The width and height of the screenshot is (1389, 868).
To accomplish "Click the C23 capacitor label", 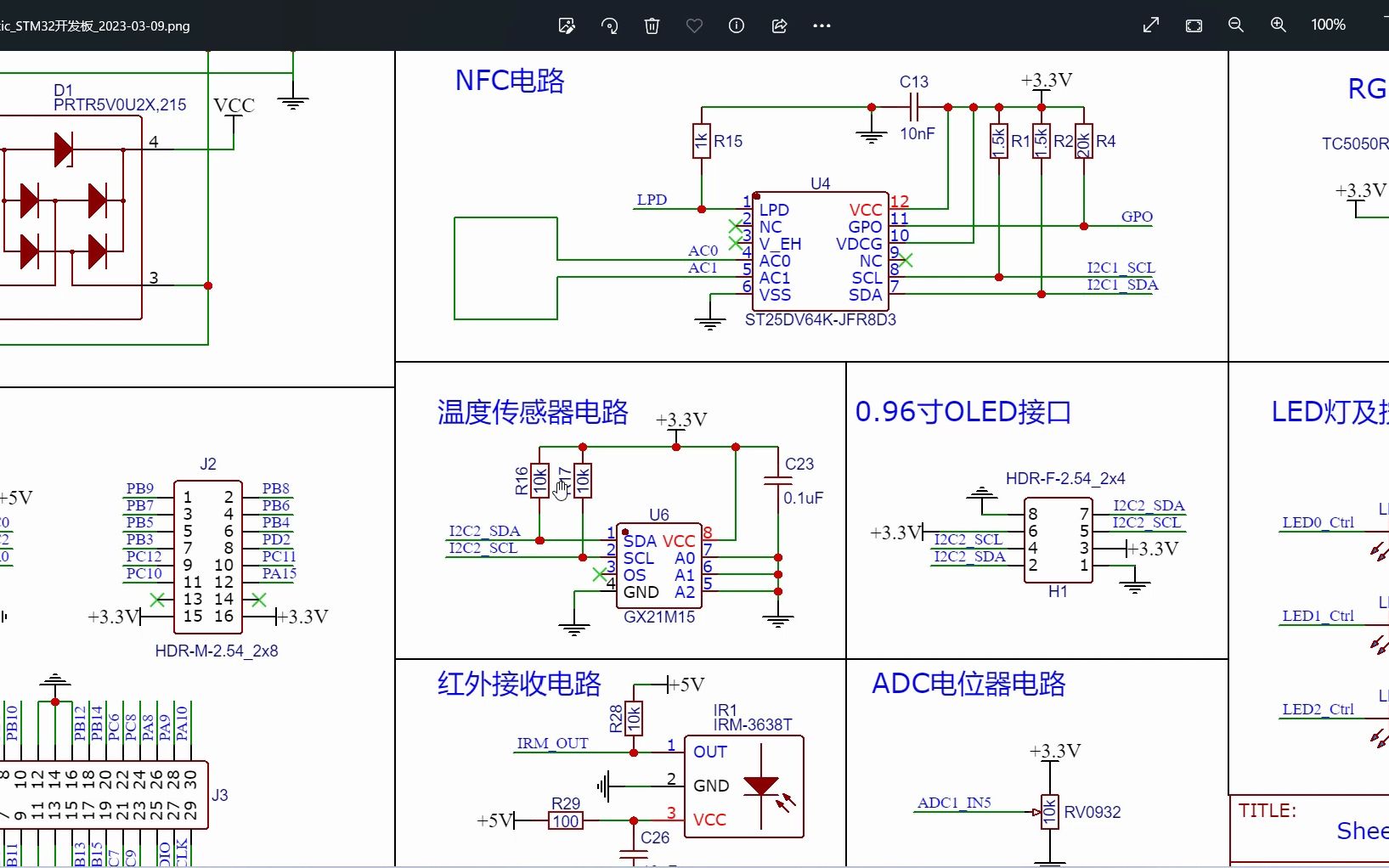I will [799, 465].
